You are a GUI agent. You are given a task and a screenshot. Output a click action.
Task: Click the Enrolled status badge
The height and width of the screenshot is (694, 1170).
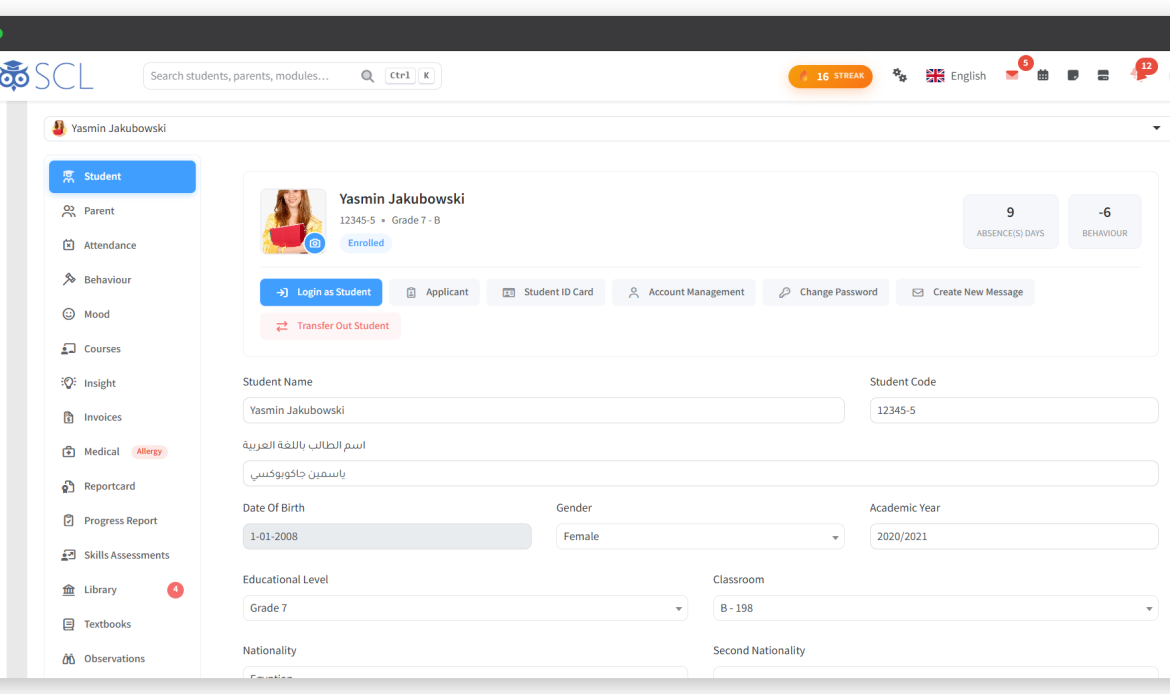(366, 243)
